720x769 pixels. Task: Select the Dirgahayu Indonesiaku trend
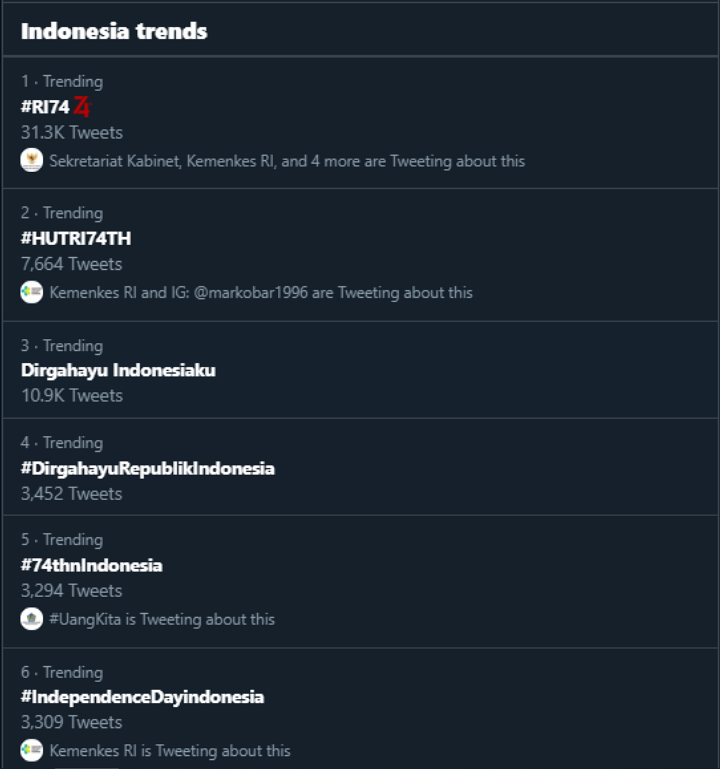(x=118, y=370)
